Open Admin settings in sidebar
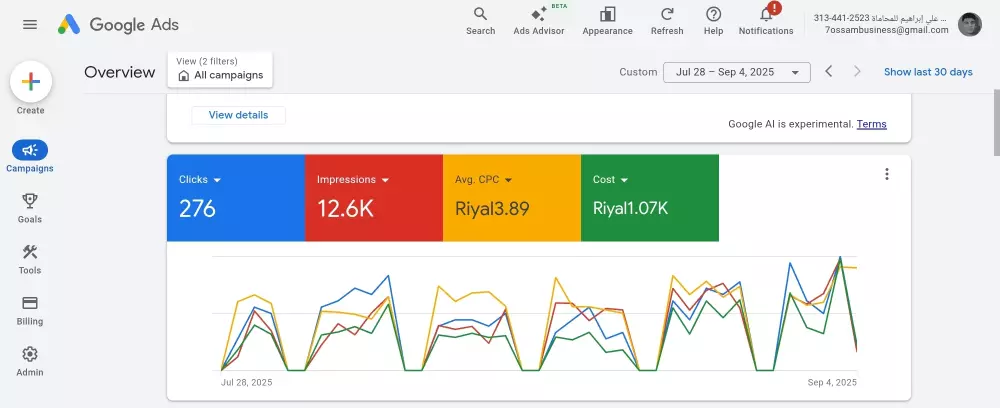 pos(30,361)
